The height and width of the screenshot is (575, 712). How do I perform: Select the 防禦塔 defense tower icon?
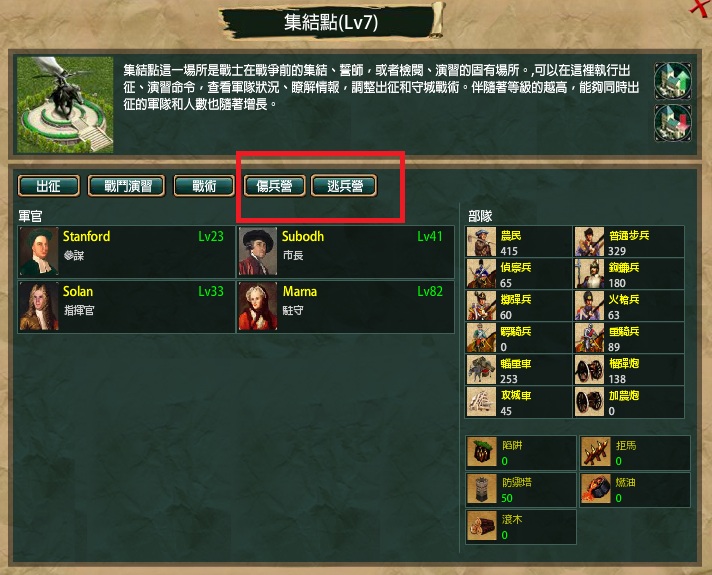click(x=482, y=489)
